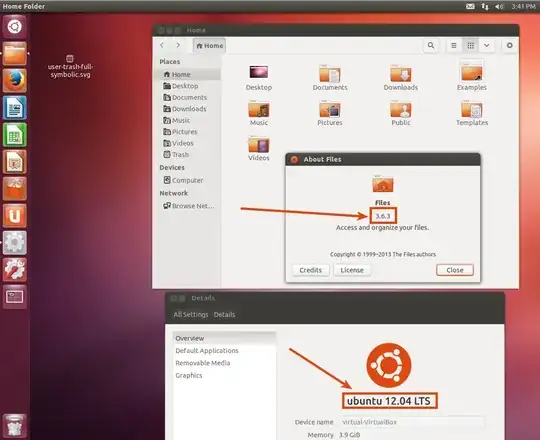
Task: Select the Examples folder icon in Home
Action: (x=471, y=76)
